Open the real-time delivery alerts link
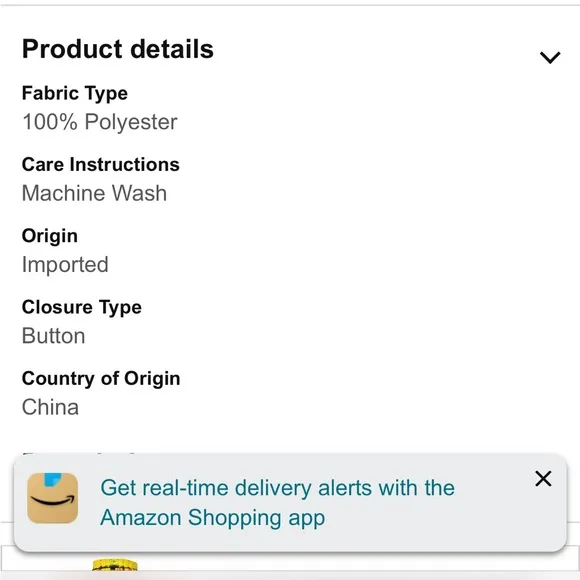 click(x=277, y=502)
